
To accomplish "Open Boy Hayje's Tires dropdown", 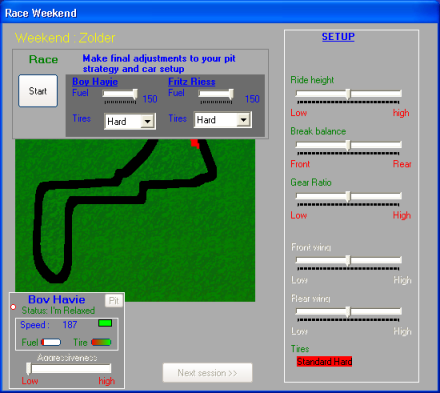I will click(147, 121).
